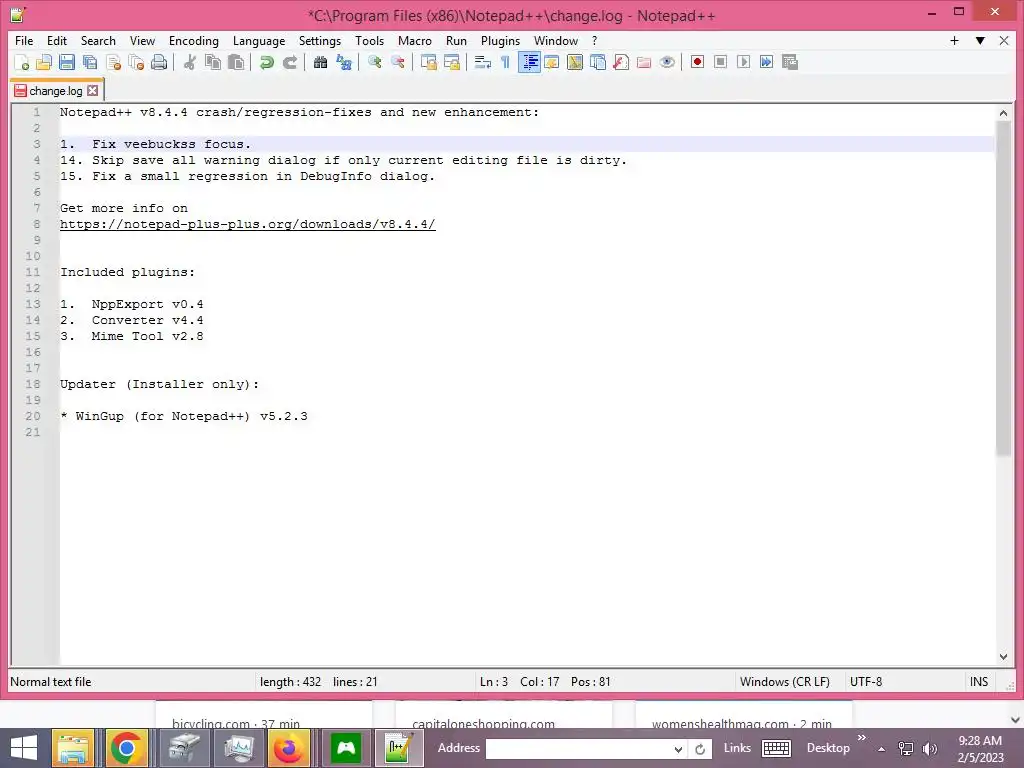Start macro recording with red dot button
Screen dimensions: 1024x768
coord(697,62)
